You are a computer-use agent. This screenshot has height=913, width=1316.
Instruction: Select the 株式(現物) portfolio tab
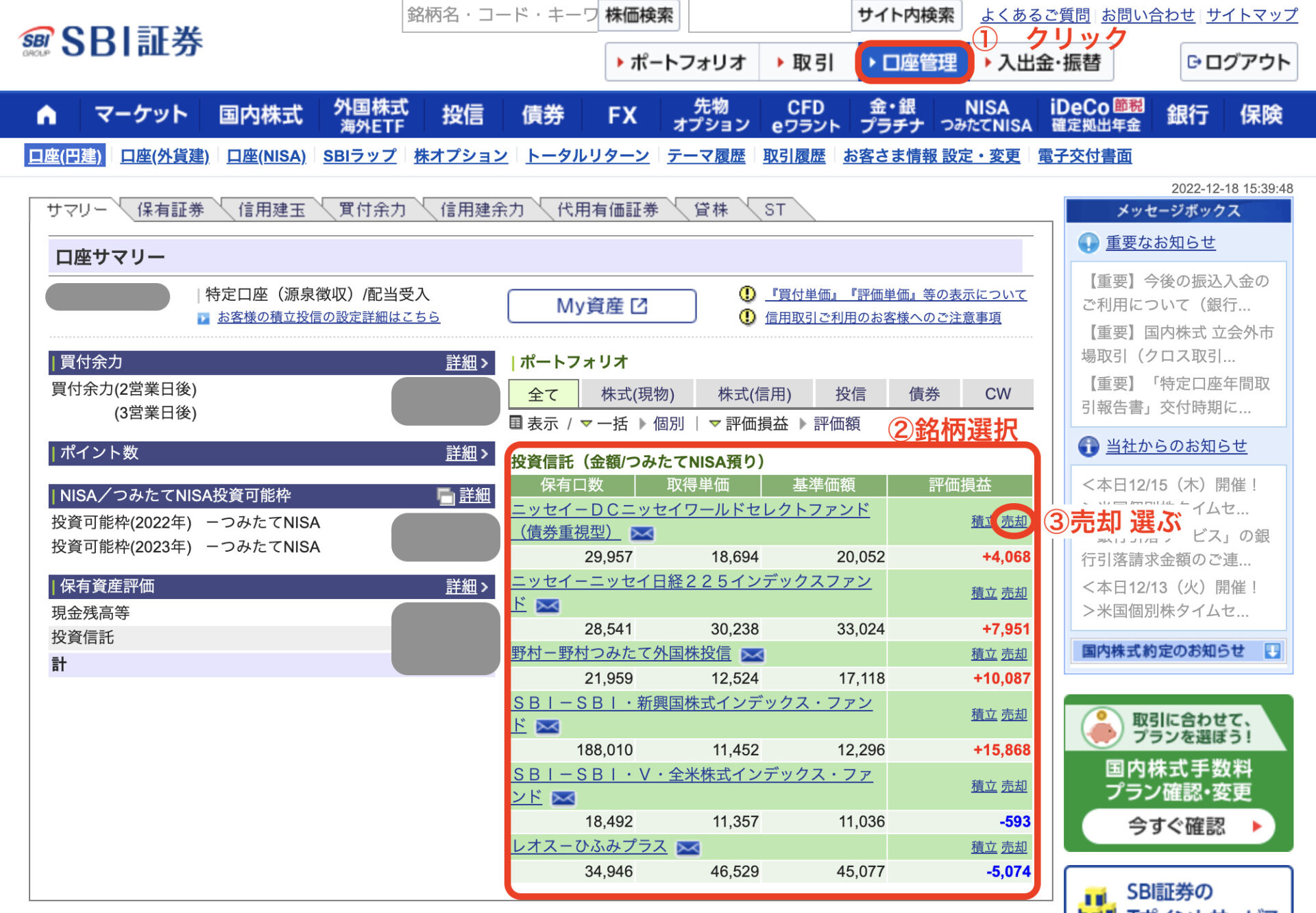637,394
